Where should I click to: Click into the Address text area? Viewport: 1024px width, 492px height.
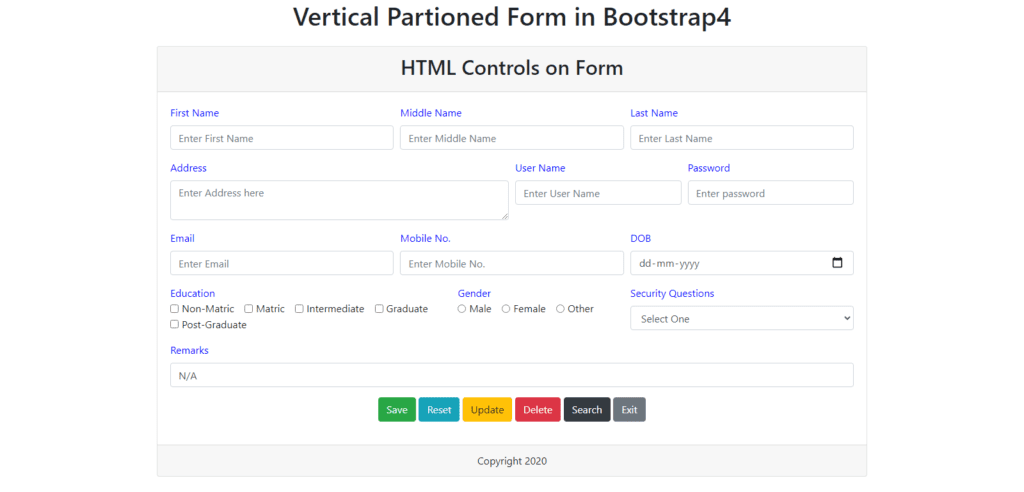click(340, 200)
